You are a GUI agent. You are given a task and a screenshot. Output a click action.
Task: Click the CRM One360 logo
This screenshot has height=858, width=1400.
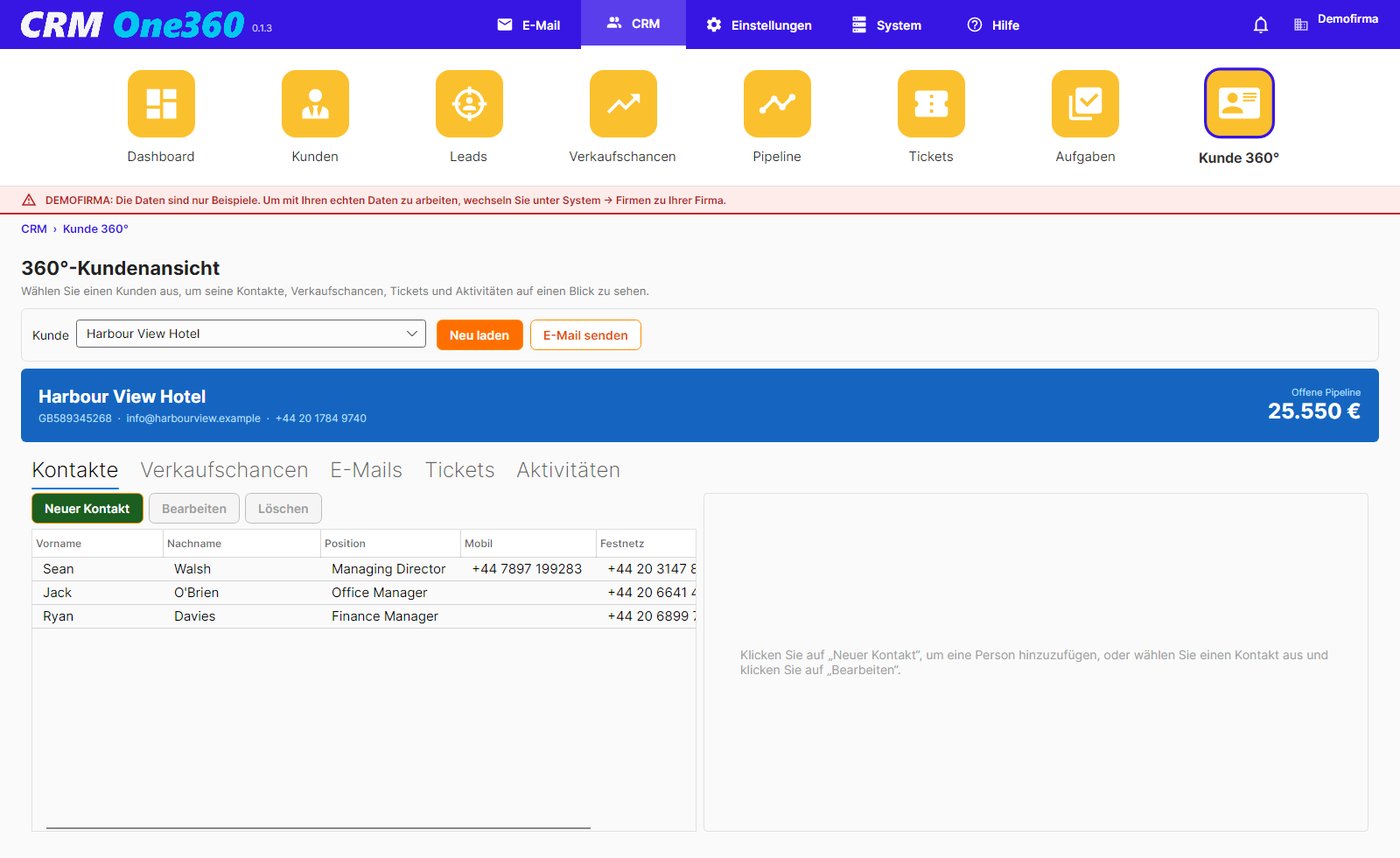pyautogui.click(x=132, y=24)
